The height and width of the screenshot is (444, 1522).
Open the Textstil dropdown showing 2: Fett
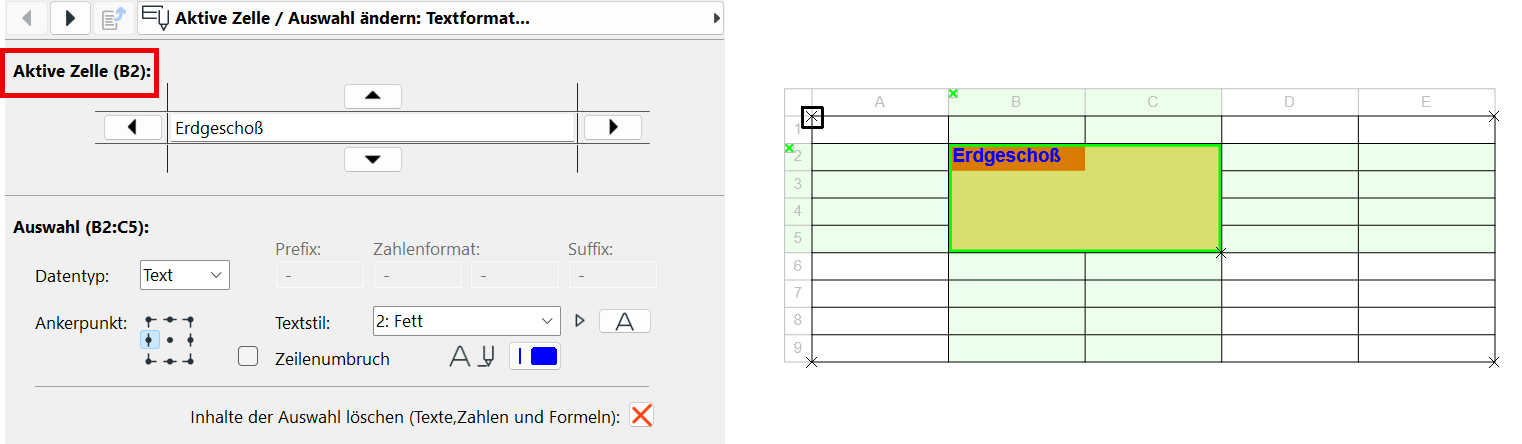466,321
